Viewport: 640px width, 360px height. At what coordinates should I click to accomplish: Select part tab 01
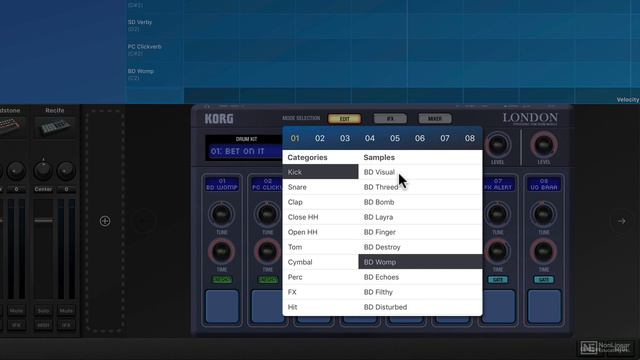click(x=295, y=138)
